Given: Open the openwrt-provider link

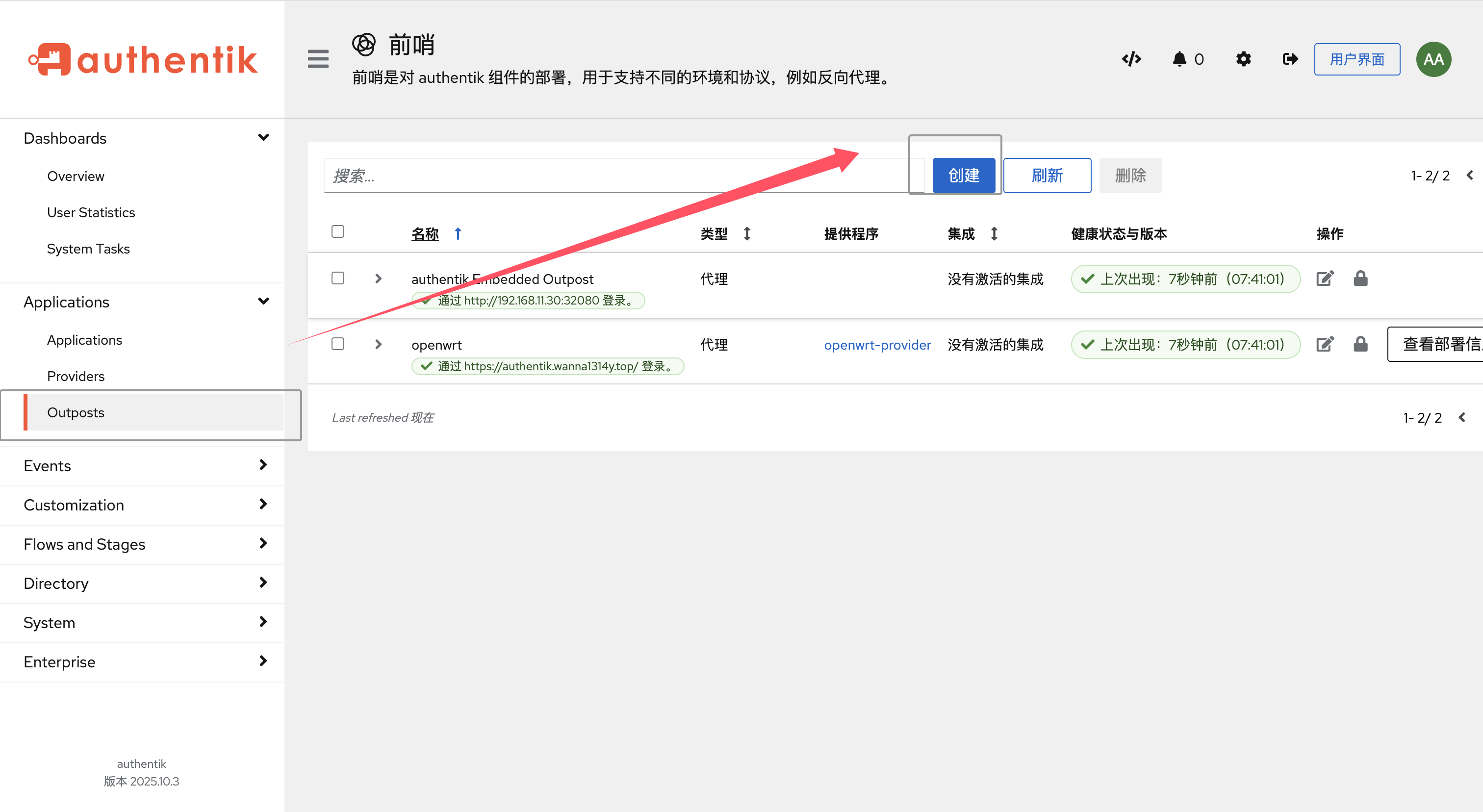Looking at the screenshot, I should (877, 345).
